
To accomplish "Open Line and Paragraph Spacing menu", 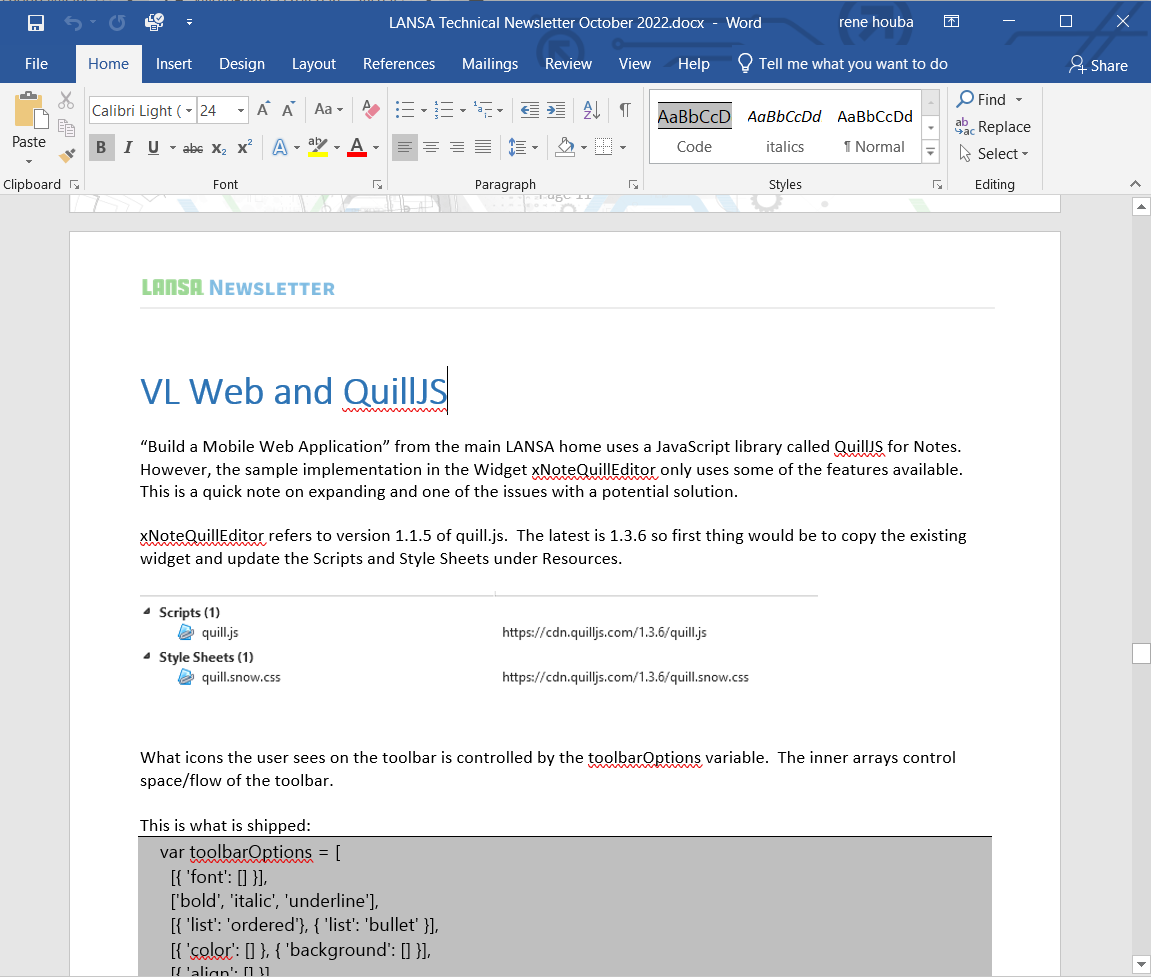I will [x=523, y=148].
